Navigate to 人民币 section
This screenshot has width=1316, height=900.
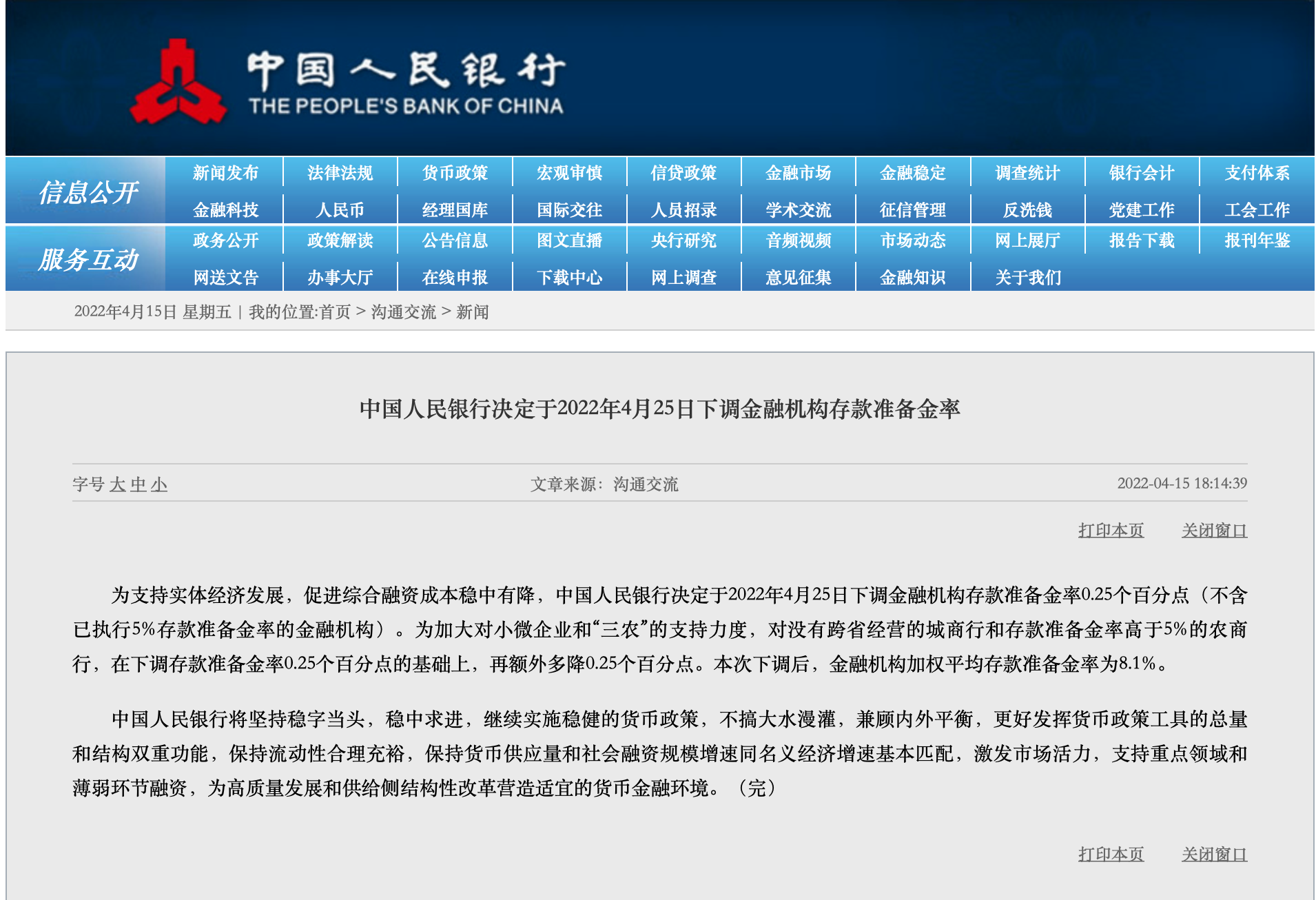pos(340,210)
